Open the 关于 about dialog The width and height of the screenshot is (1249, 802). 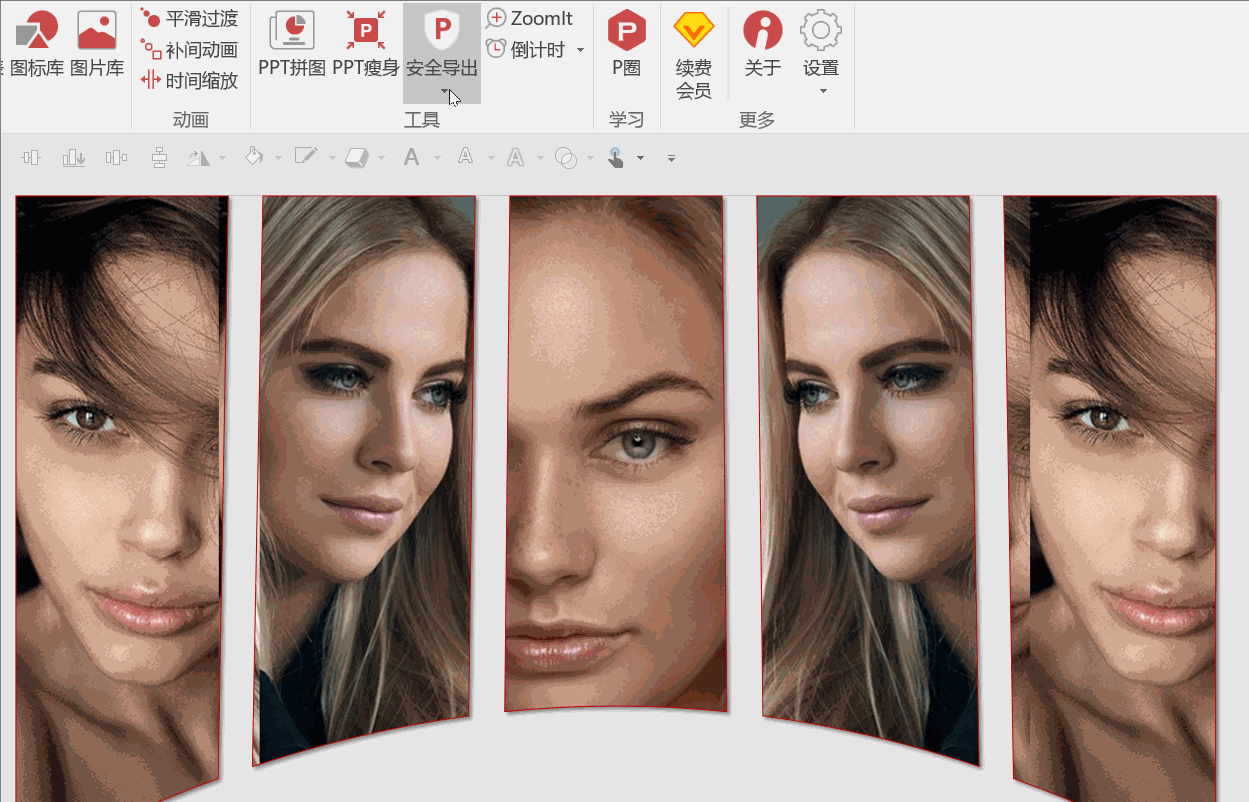pyautogui.click(x=763, y=45)
